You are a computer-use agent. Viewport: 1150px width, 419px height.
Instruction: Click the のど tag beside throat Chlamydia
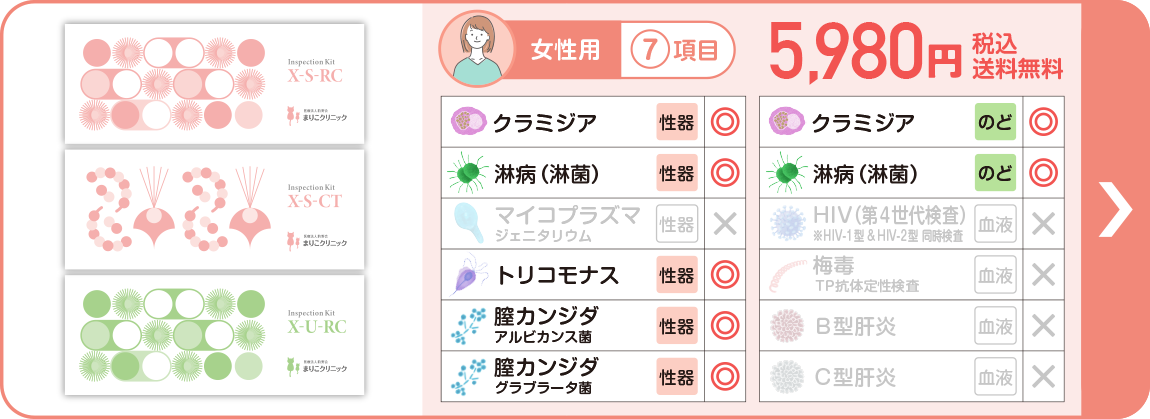point(995,123)
